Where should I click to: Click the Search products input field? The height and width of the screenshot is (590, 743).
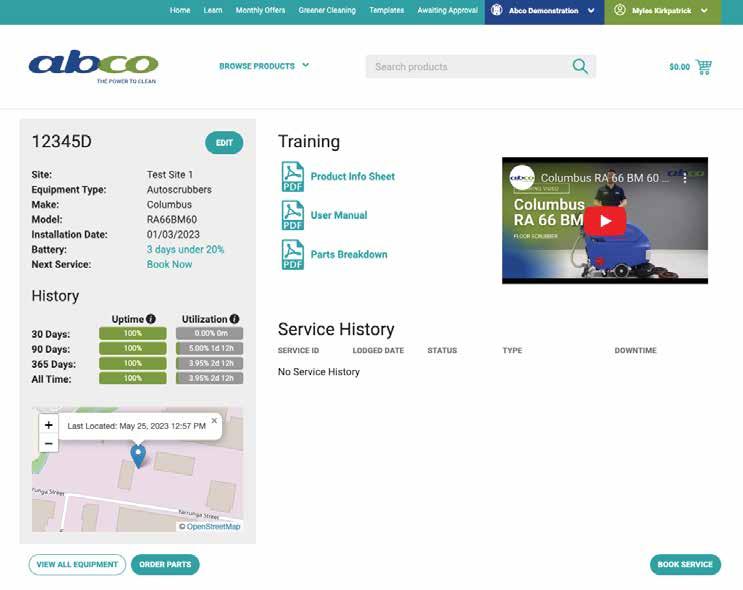(x=469, y=66)
